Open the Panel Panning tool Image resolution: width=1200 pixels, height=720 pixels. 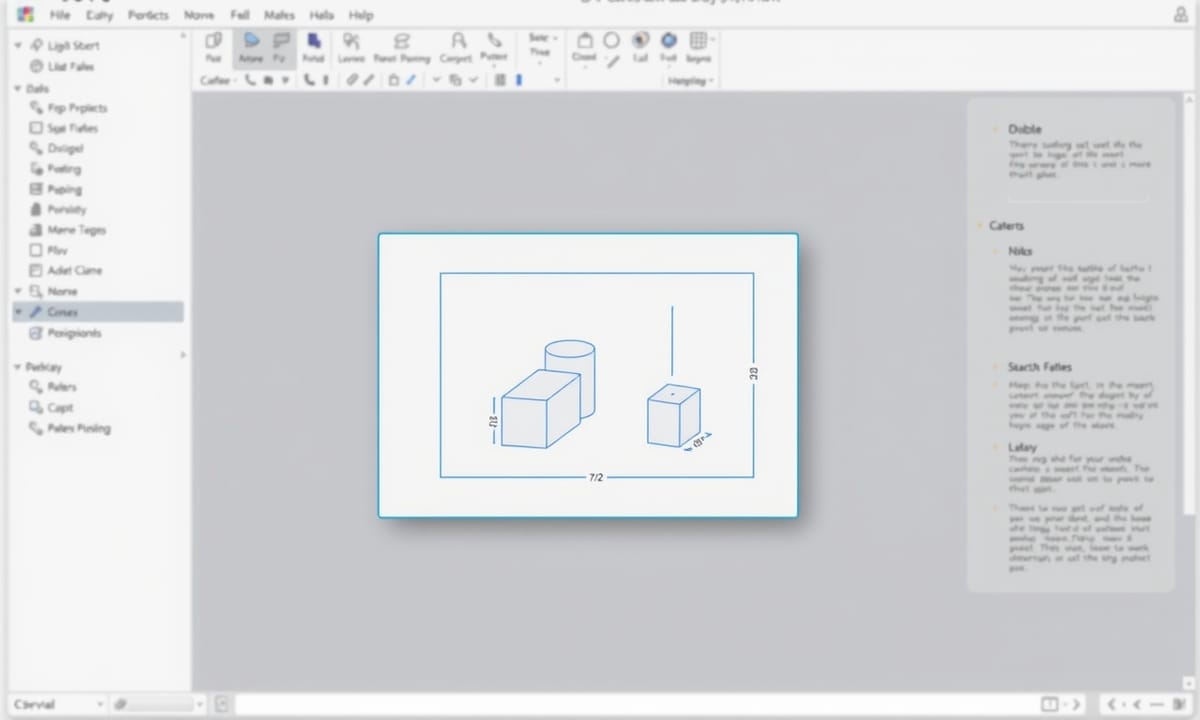pos(401,47)
